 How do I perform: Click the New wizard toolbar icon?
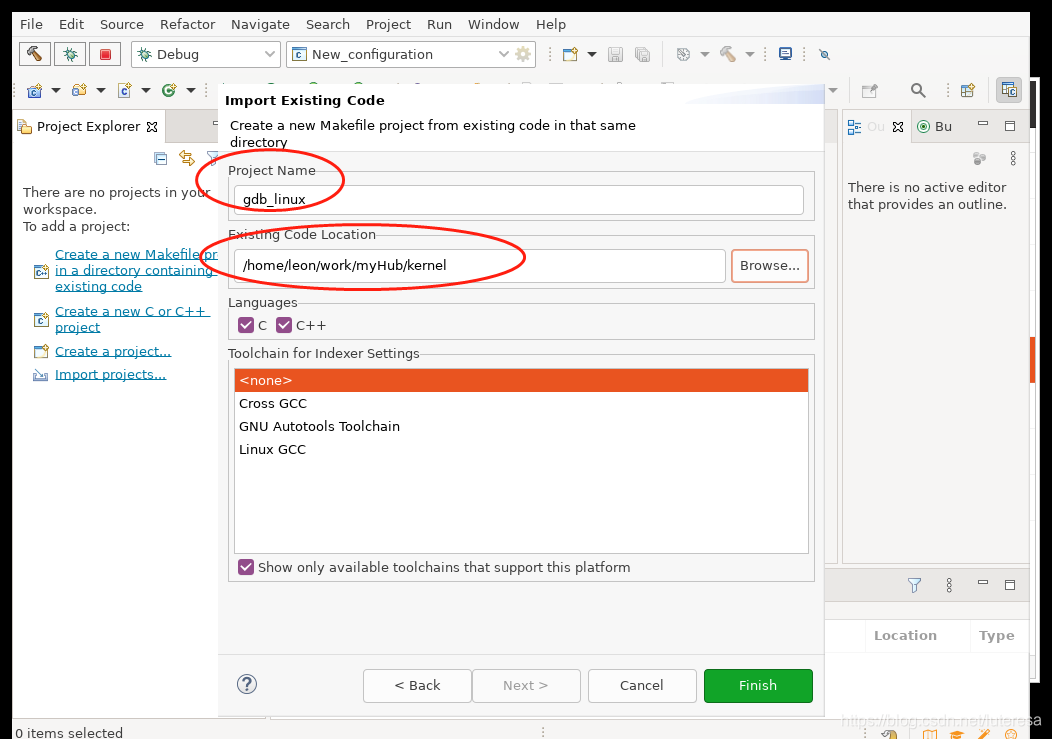(570, 54)
